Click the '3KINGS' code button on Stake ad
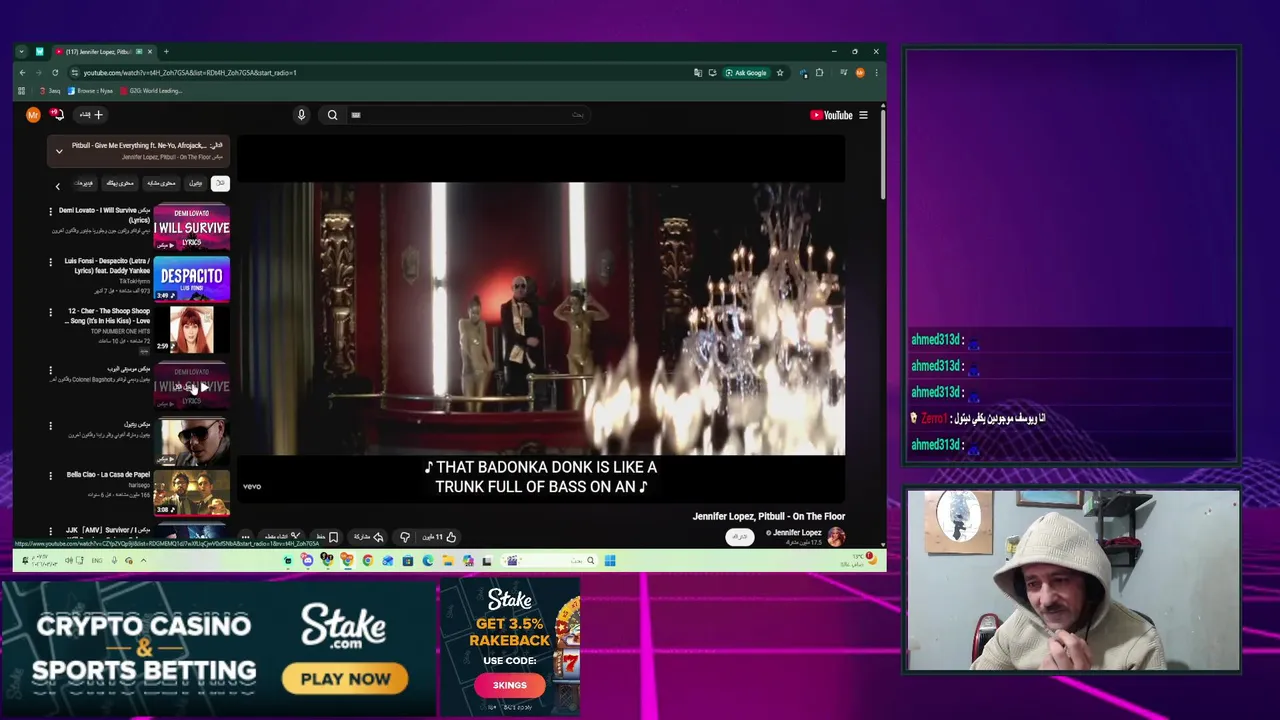The width and height of the screenshot is (1280, 720). click(509, 685)
